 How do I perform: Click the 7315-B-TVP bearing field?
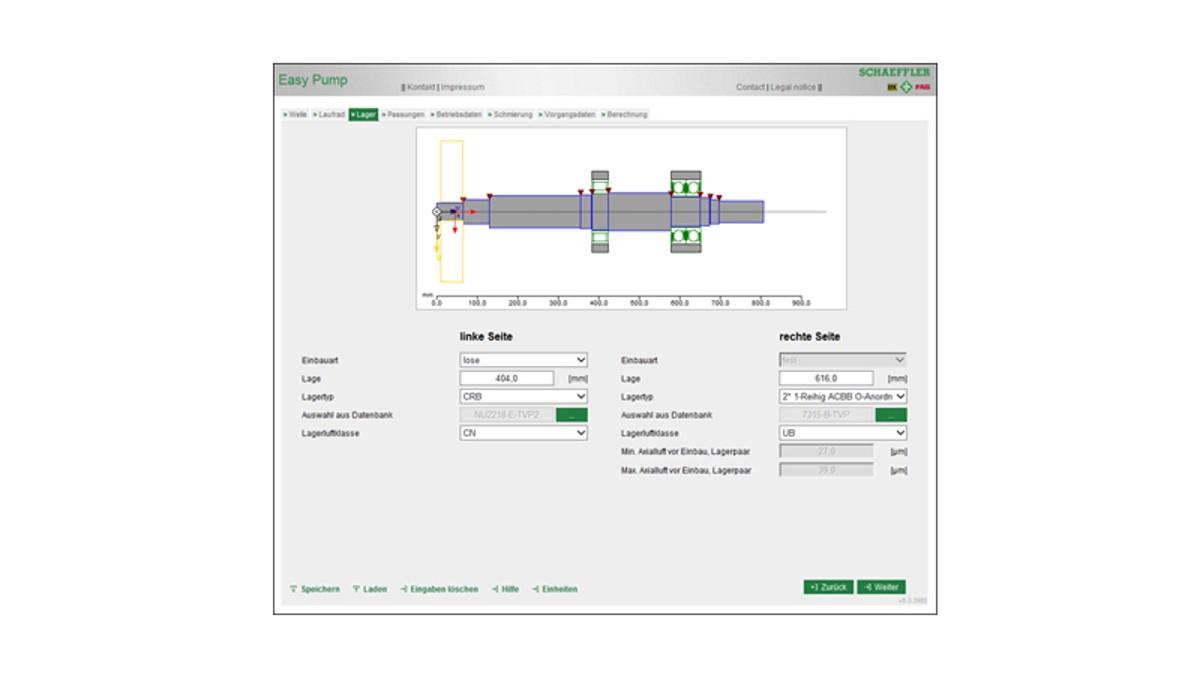tap(826, 415)
